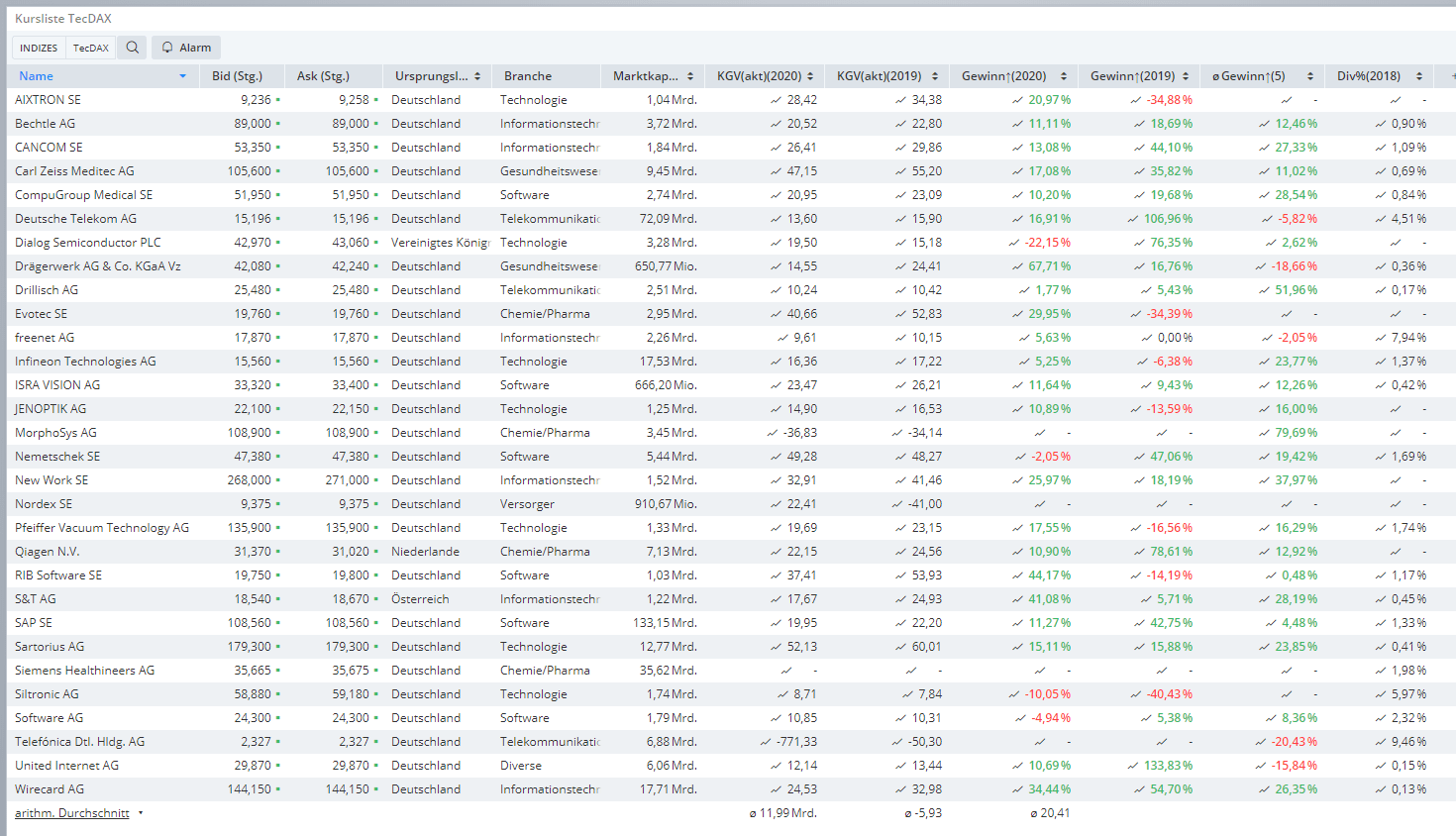Open chart icon beside New Work SE 18,19%
This screenshot has width=1456, height=836.
[x=1139, y=480]
